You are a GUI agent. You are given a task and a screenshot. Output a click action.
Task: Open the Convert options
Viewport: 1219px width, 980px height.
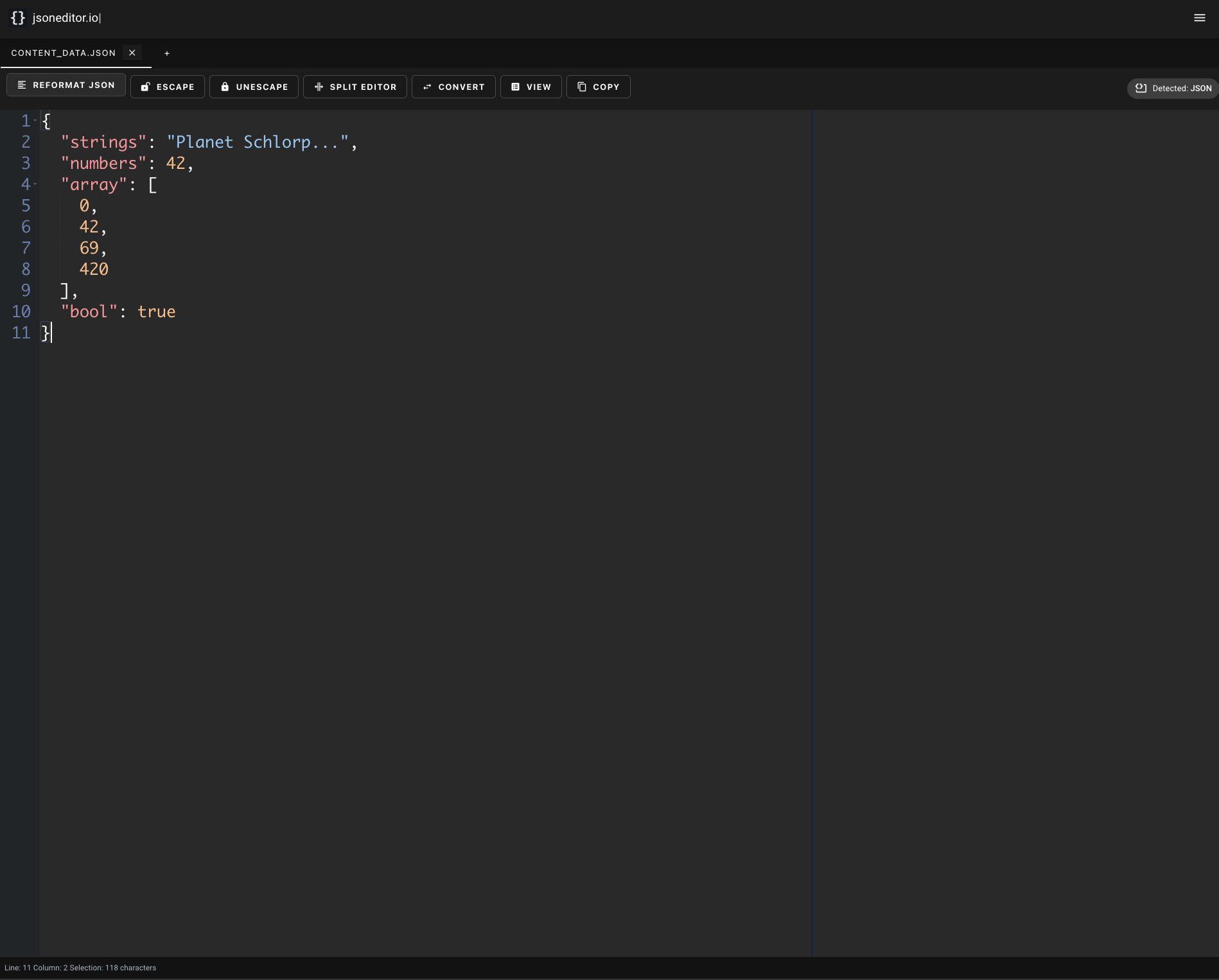tap(453, 87)
